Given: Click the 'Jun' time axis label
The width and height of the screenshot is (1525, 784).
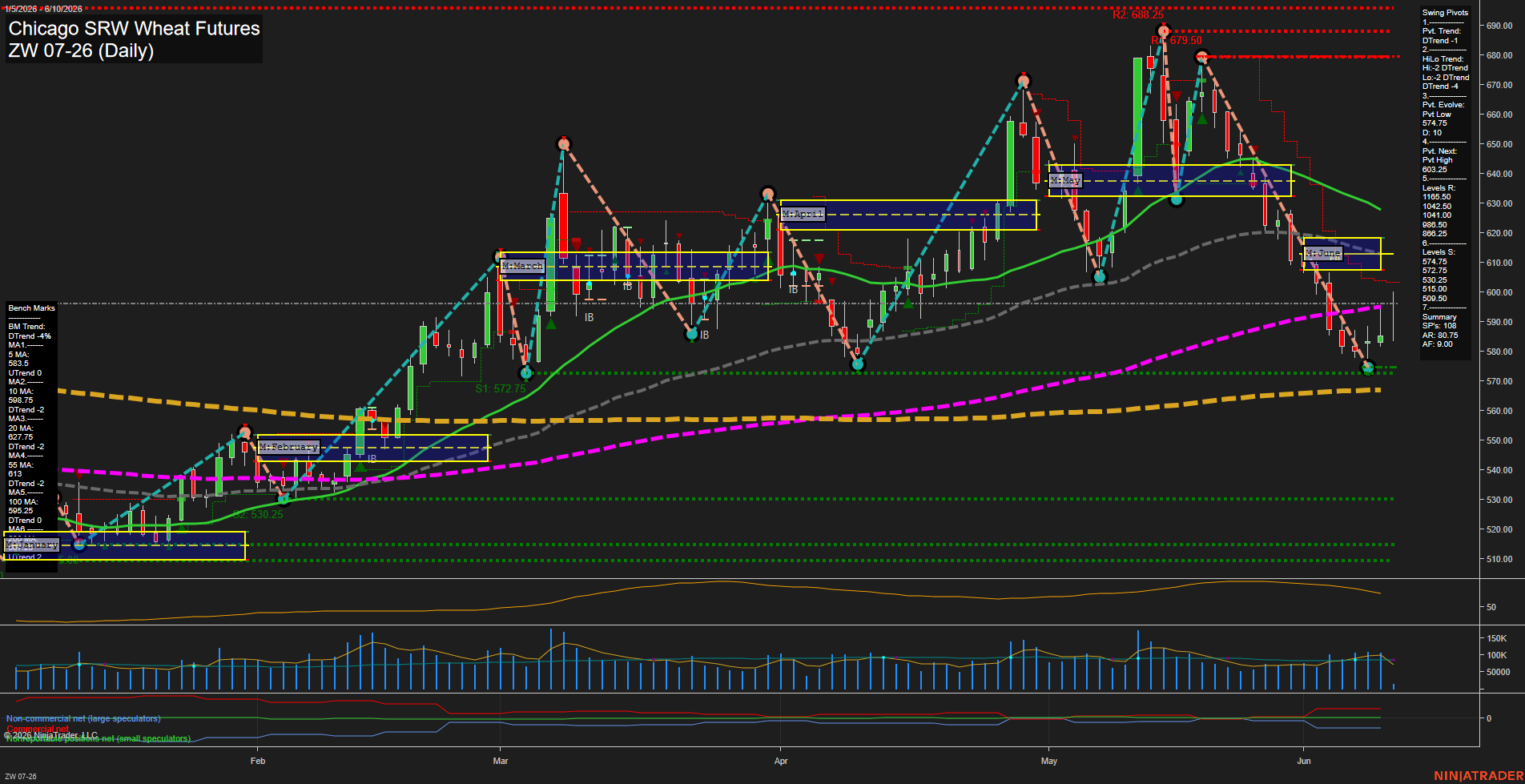Looking at the screenshot, I should pos(1304,761).
